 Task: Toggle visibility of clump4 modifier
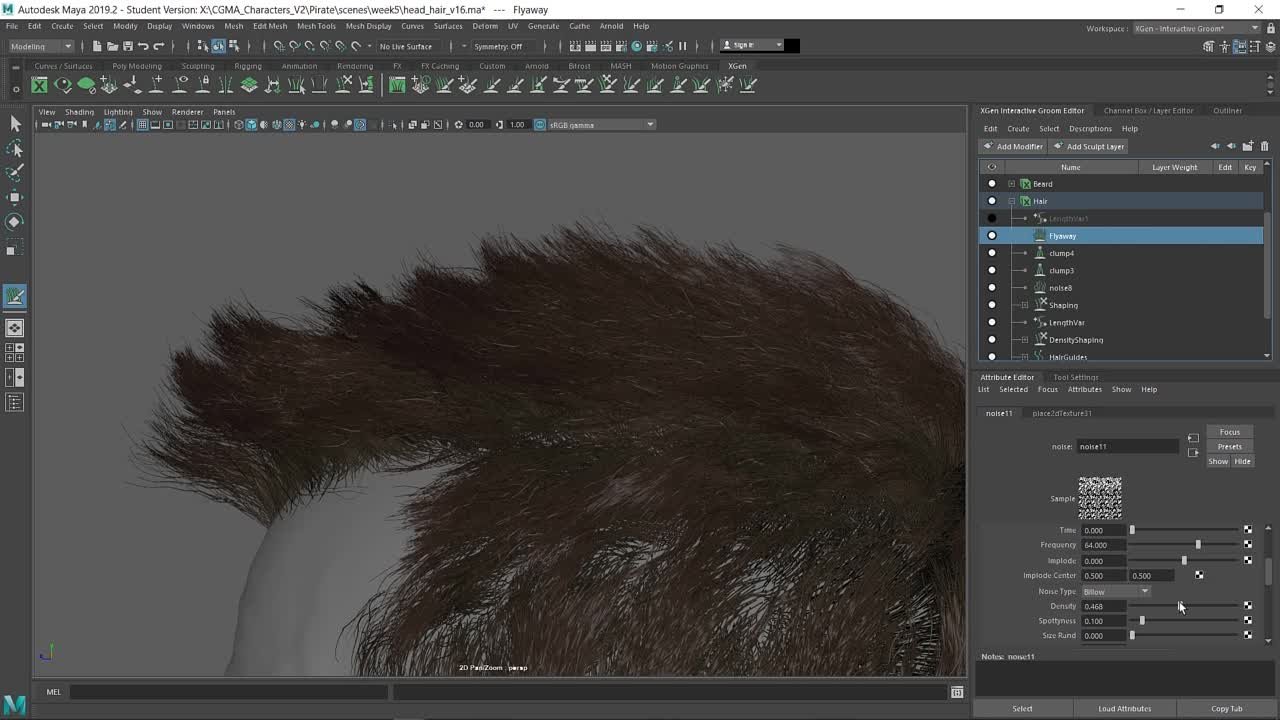pos(992,253)
